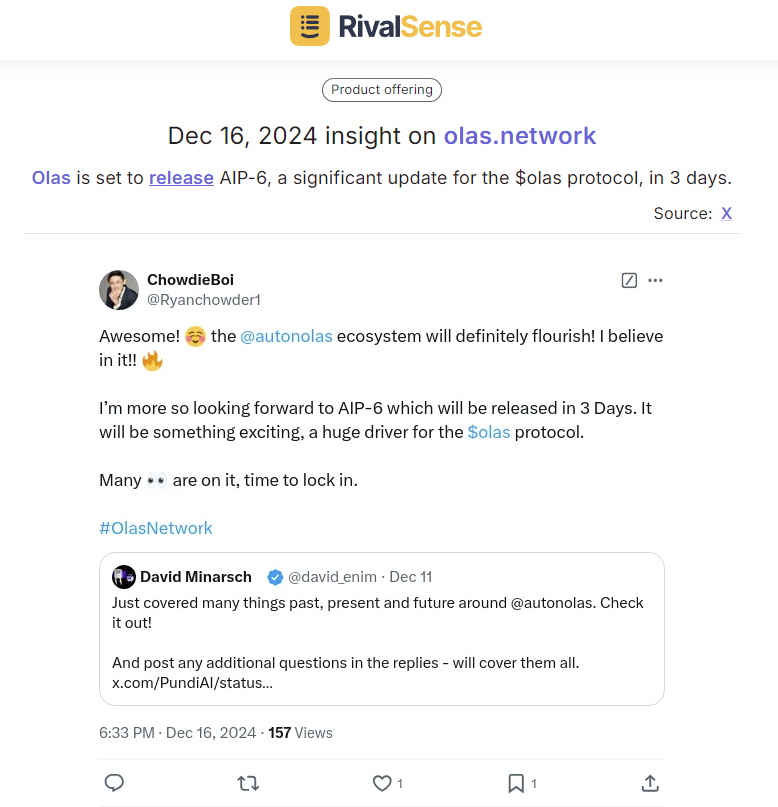Click David Minarsch's small avatar
This screenshot has width=778, height=807.
tap(124, 577)
